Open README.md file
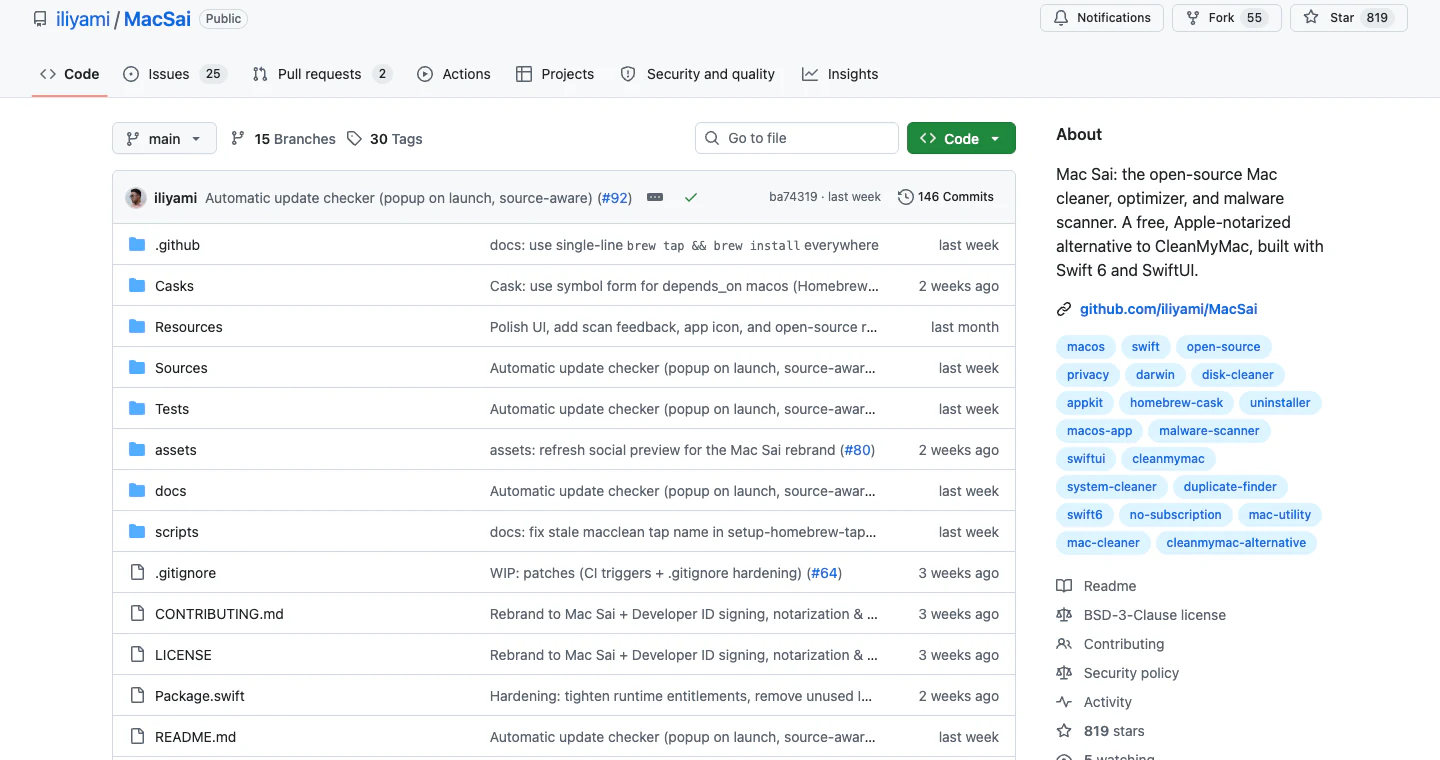The width and height of the screenshot is (1440, 760). click(x=195, y=737)
